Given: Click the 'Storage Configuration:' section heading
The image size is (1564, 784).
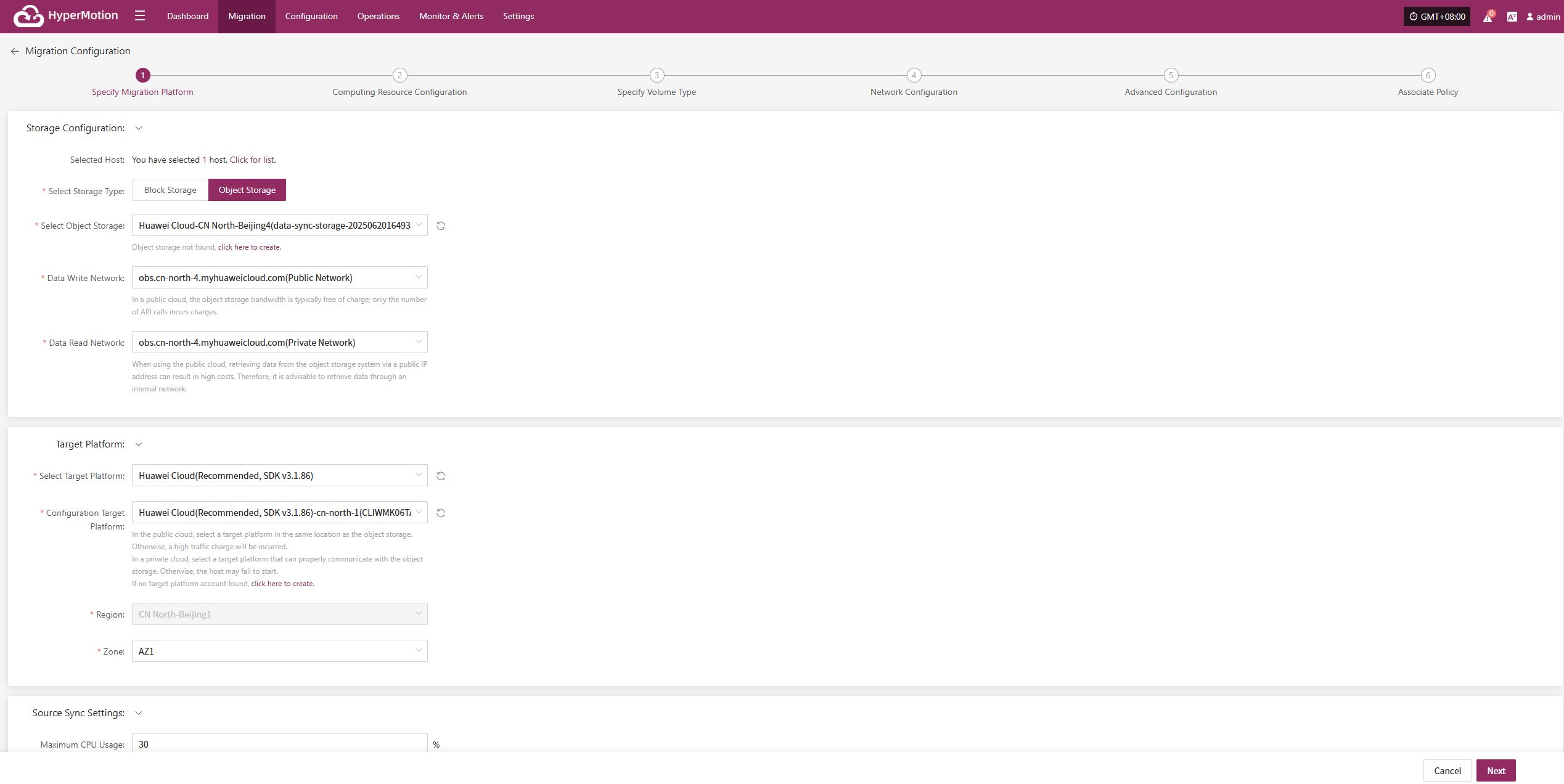Looking at the screenshot, I should [x=75, y=128].
